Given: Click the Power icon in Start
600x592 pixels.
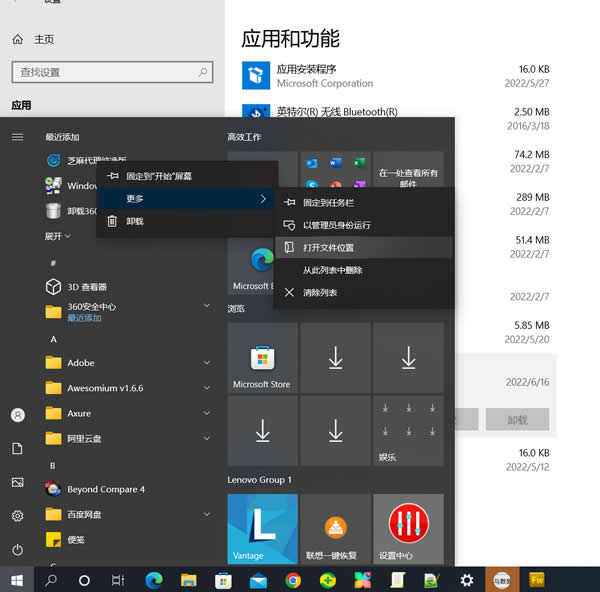Looking at the screenshot, I should [18, 550].
